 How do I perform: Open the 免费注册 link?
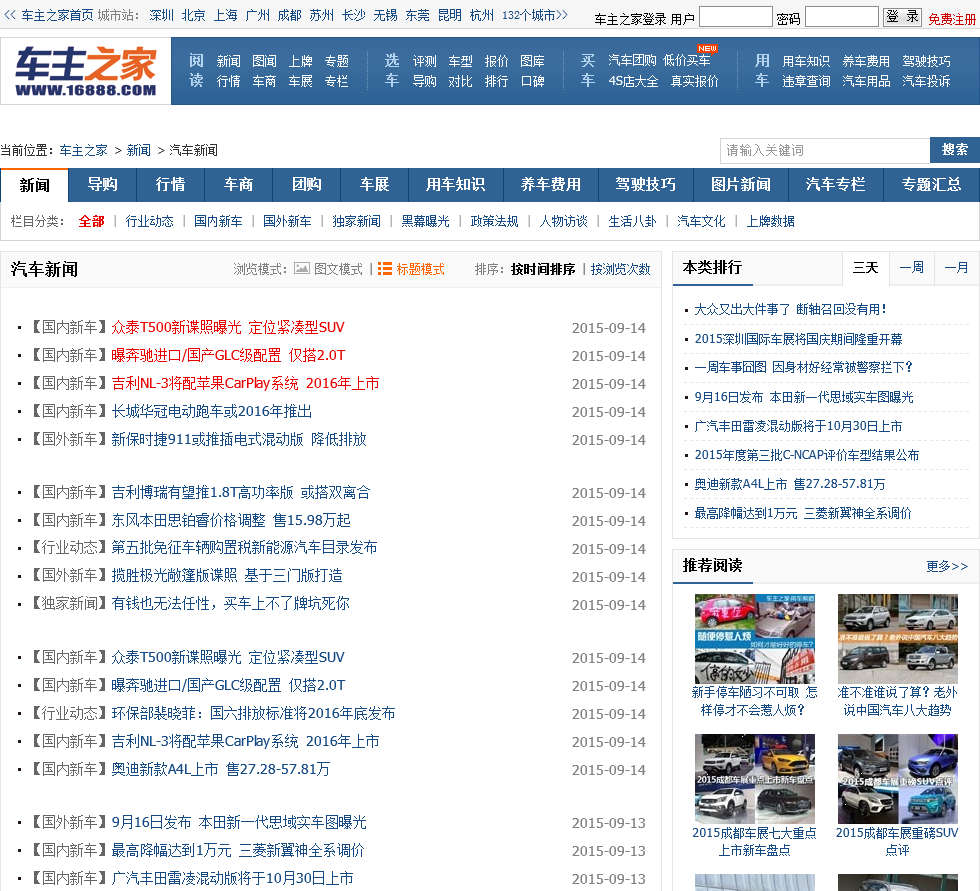click(952, 19)
